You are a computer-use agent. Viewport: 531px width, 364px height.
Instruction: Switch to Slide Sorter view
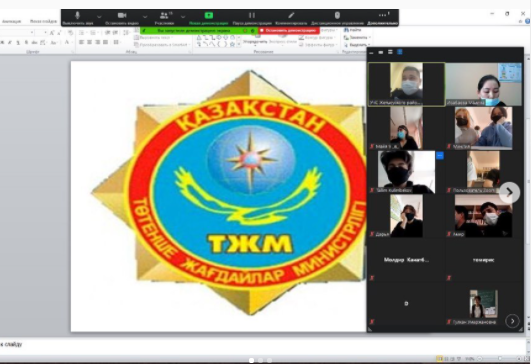point(447,358)
